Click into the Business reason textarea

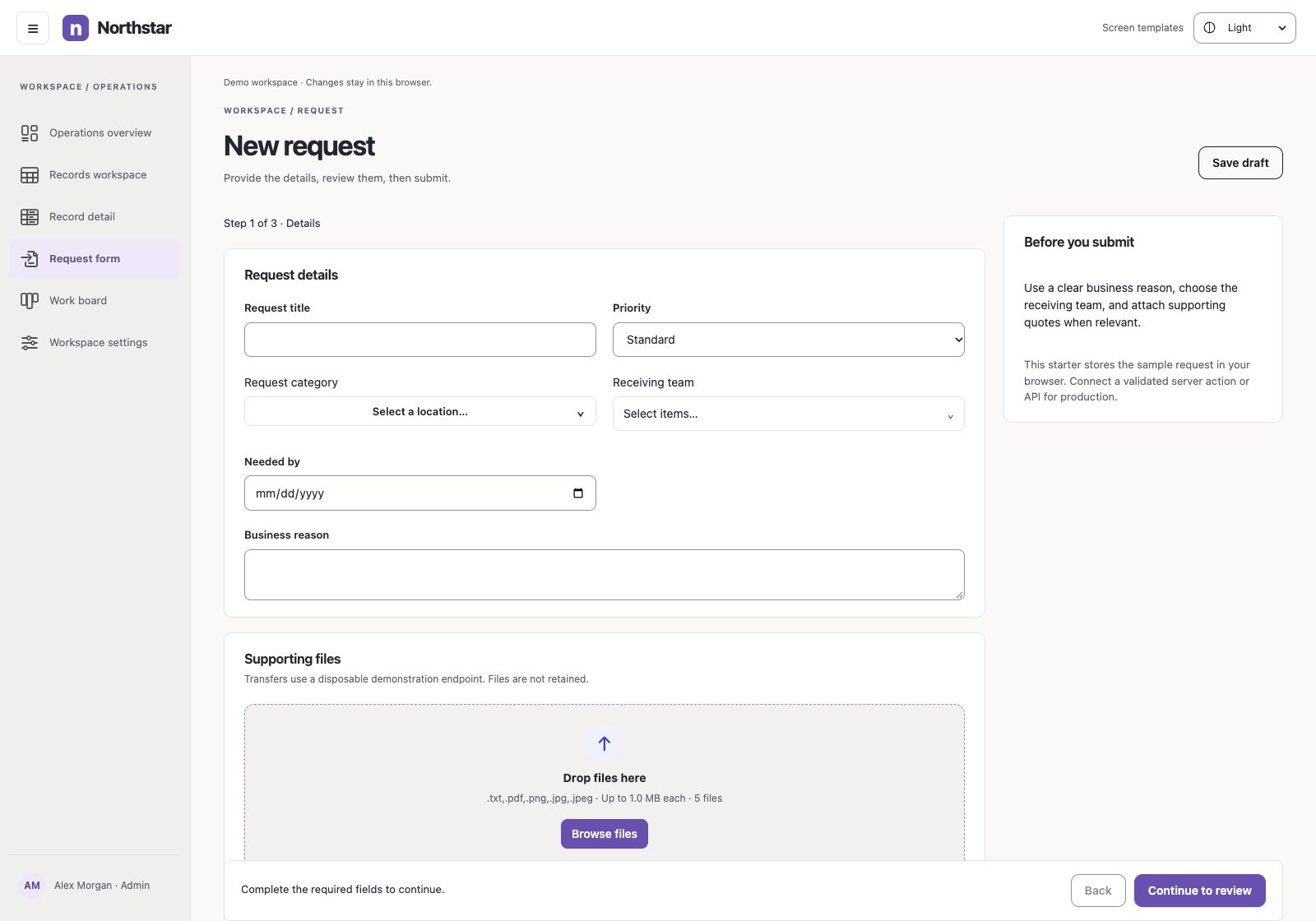point(605,575)
